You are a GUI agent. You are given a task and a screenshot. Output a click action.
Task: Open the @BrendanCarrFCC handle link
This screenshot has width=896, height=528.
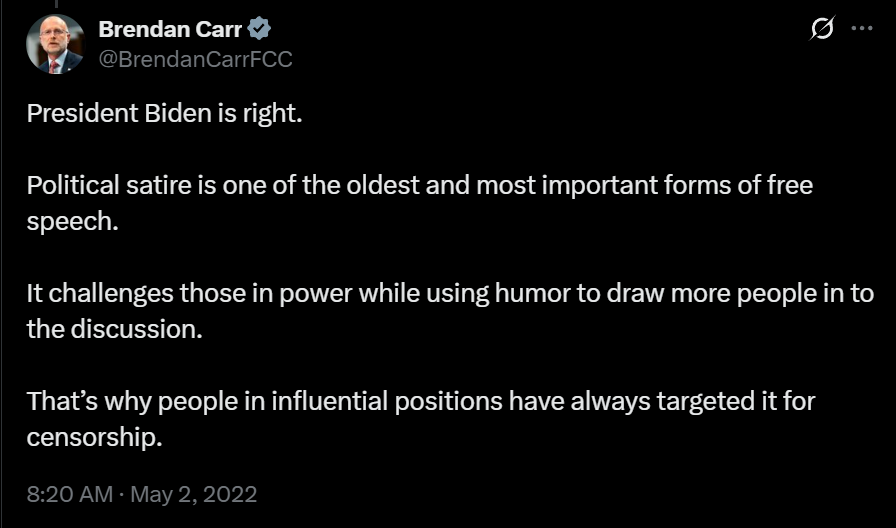tap(195, 59)
